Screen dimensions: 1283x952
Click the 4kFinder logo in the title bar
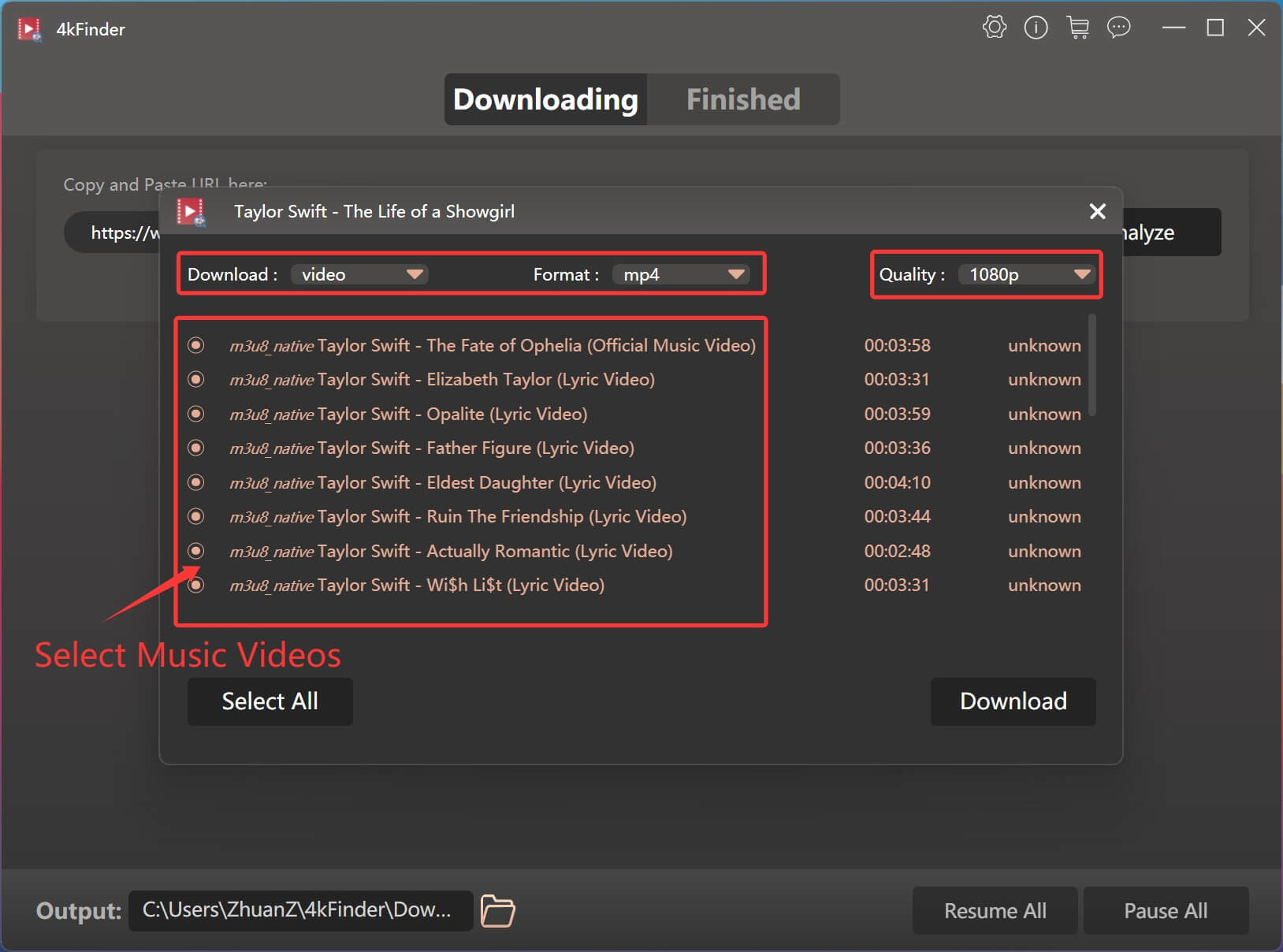tap(29, 29)
